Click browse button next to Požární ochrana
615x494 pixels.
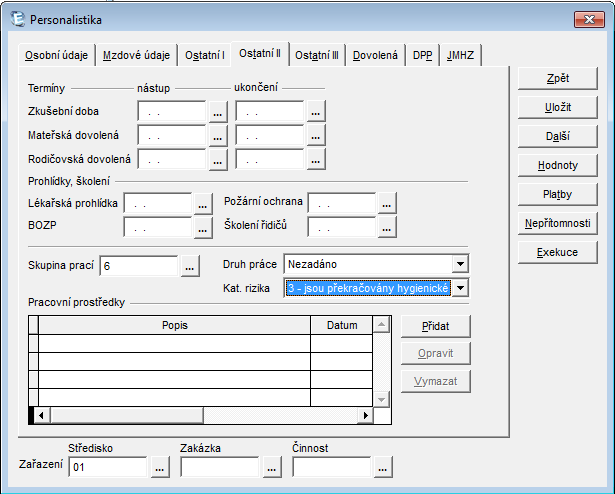point(387,203)
